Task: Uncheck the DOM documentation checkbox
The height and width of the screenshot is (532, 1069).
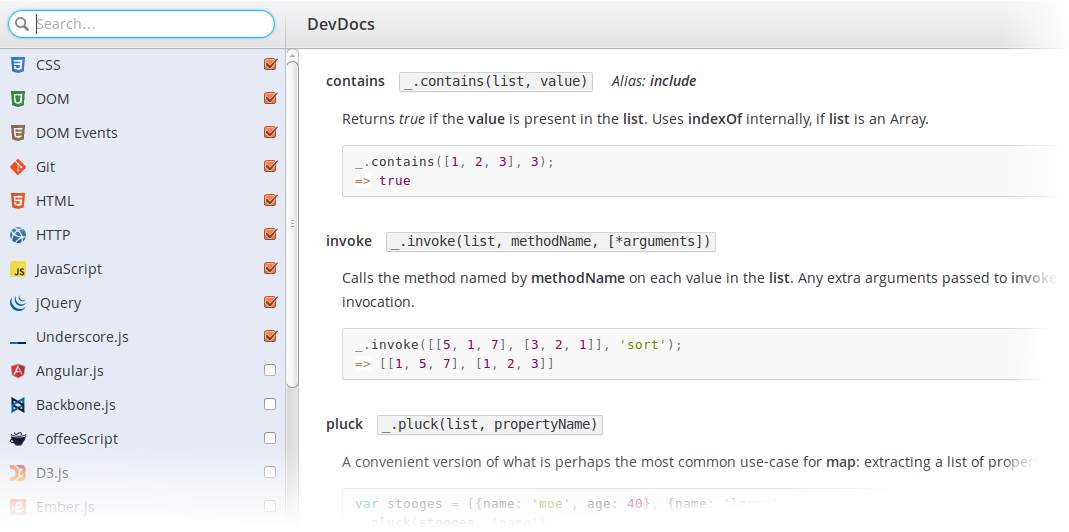Action: coord(270,99)
